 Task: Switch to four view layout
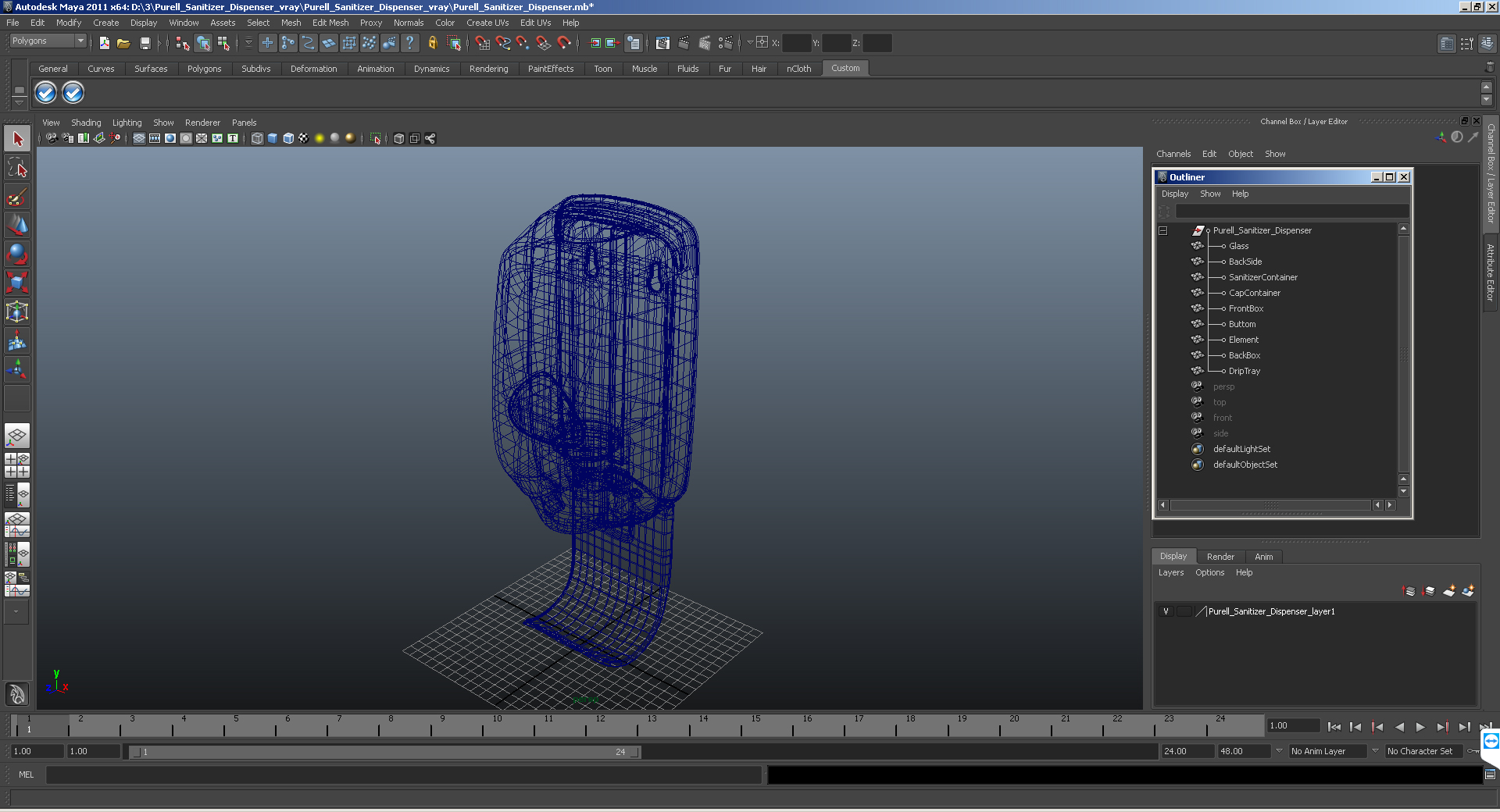click(x=17, y=465)
